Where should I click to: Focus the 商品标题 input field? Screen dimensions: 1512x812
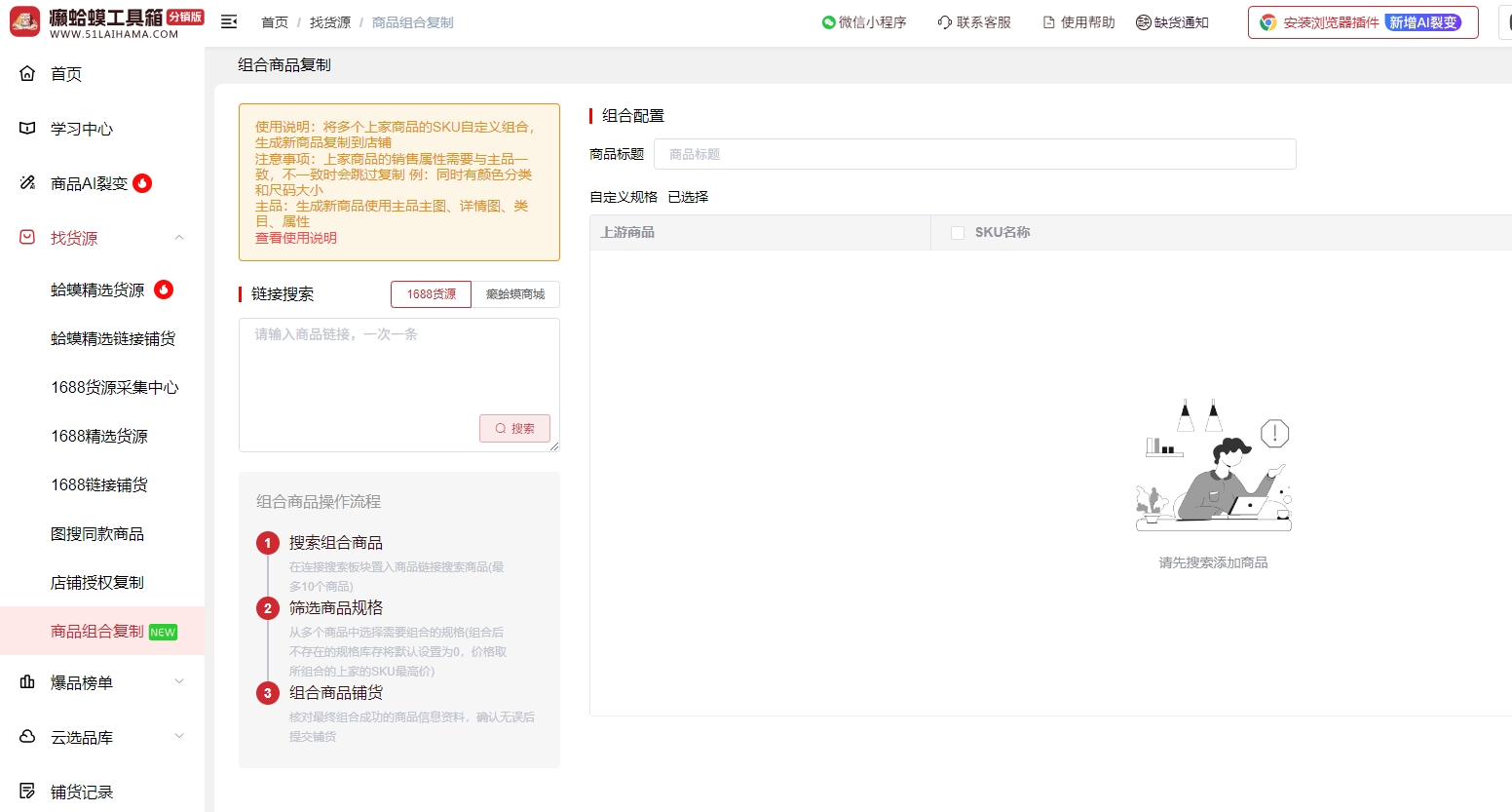click(974, 154)
